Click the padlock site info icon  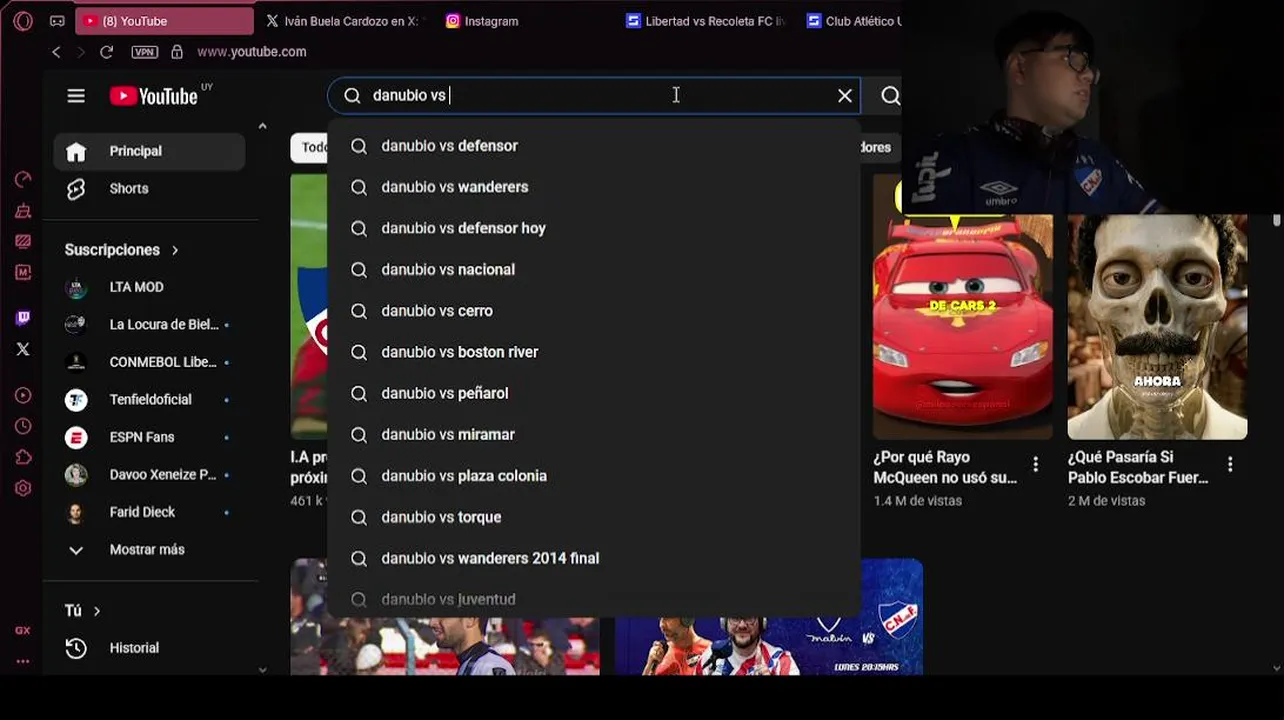pyautogui.click(x=177, y=52)
